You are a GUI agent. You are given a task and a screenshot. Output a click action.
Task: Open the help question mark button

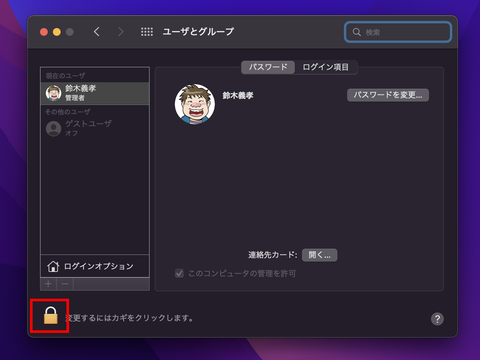click(x=437, y=319)
